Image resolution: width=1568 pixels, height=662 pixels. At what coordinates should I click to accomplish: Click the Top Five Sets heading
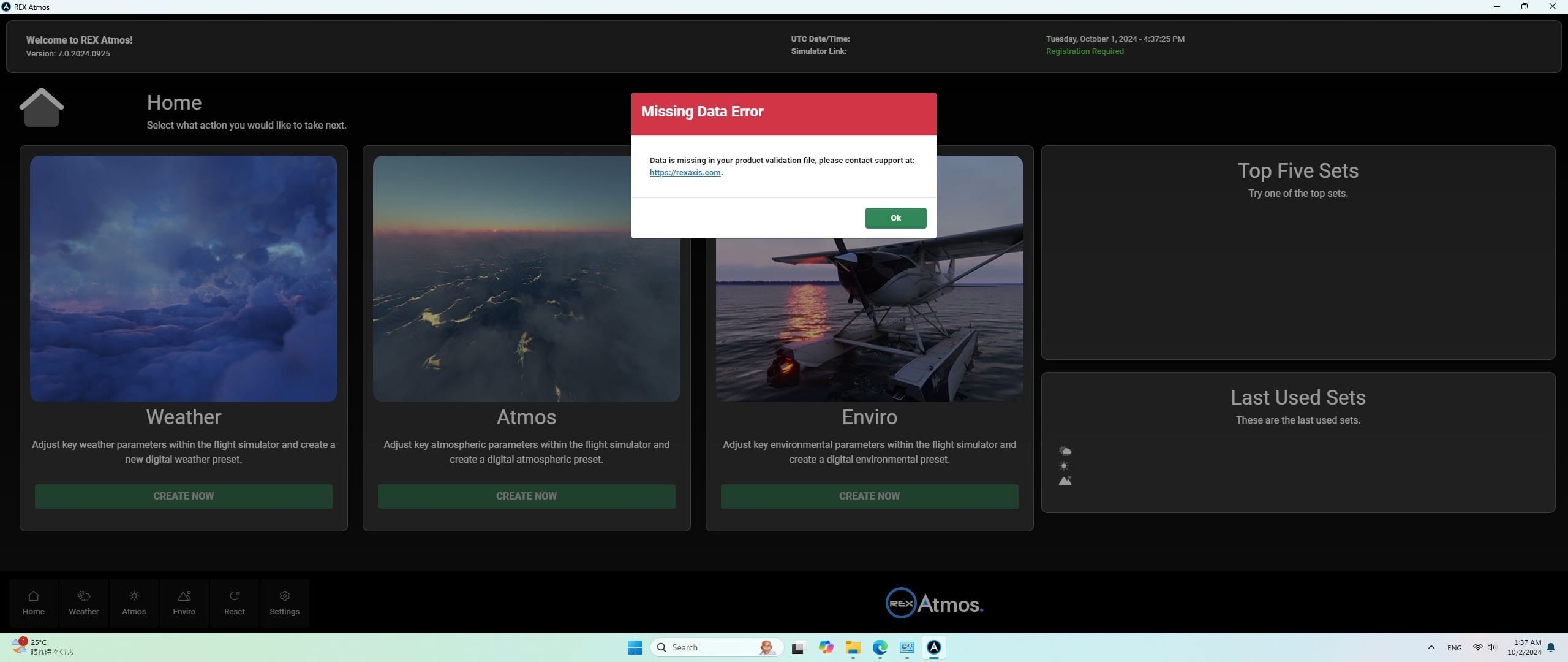tap(1298, 171)
